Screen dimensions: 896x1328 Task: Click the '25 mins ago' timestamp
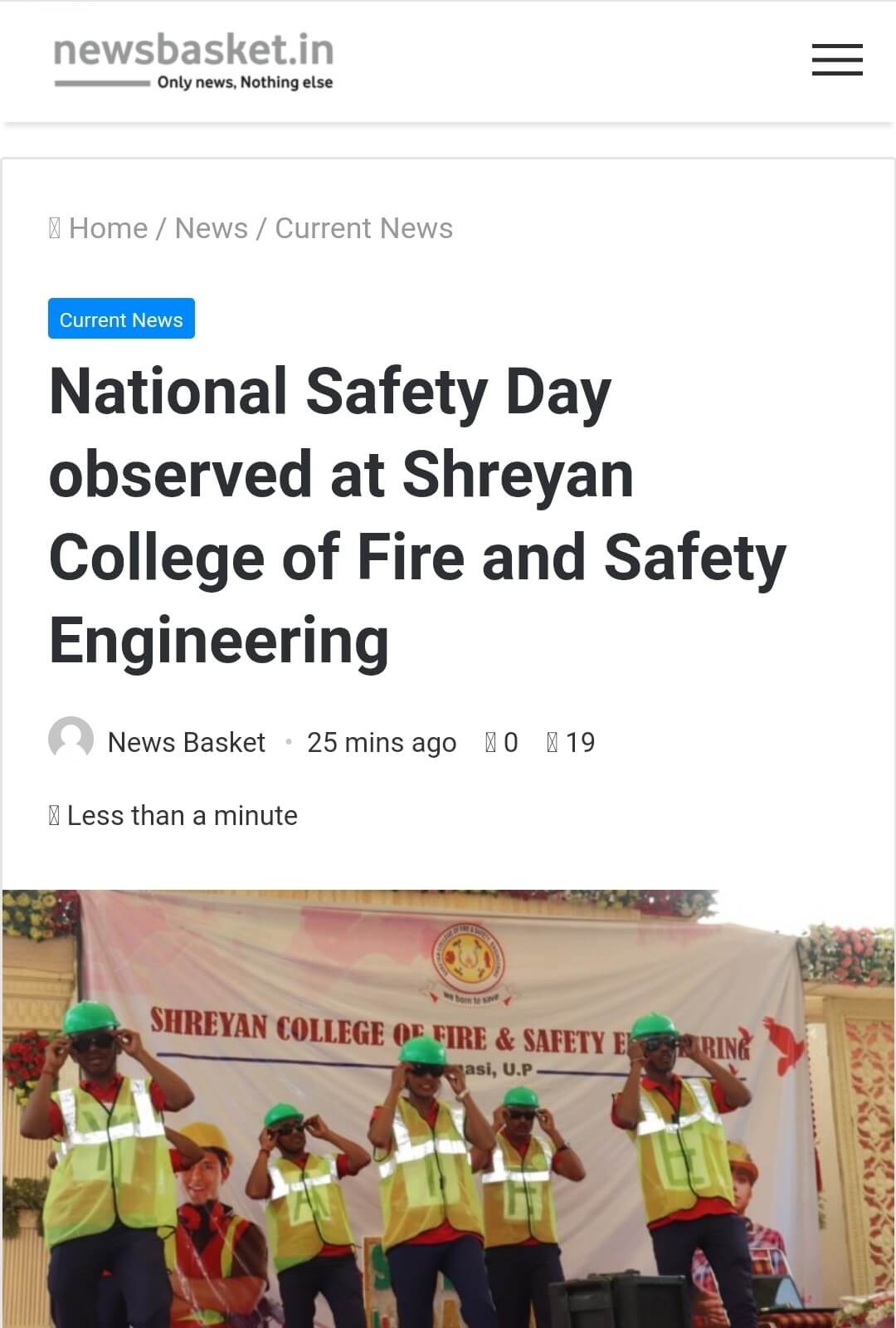(381, 742)
